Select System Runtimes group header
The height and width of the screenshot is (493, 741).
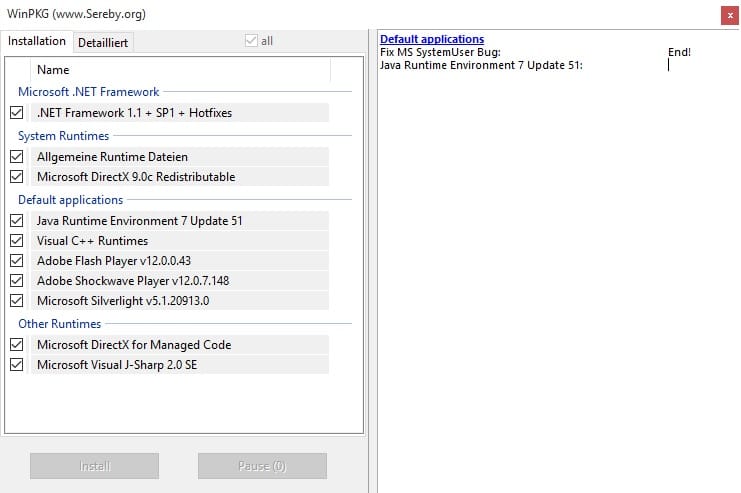tap(63, 136)
